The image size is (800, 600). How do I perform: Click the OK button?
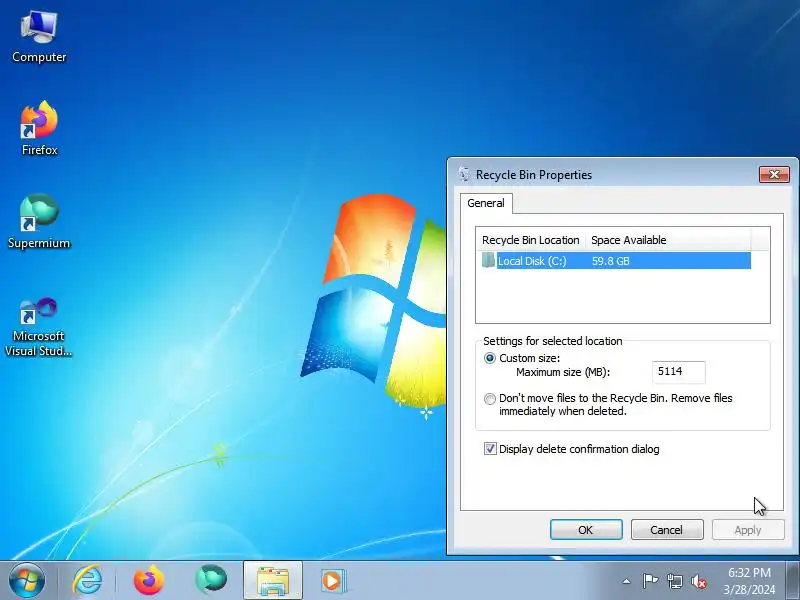586,530
